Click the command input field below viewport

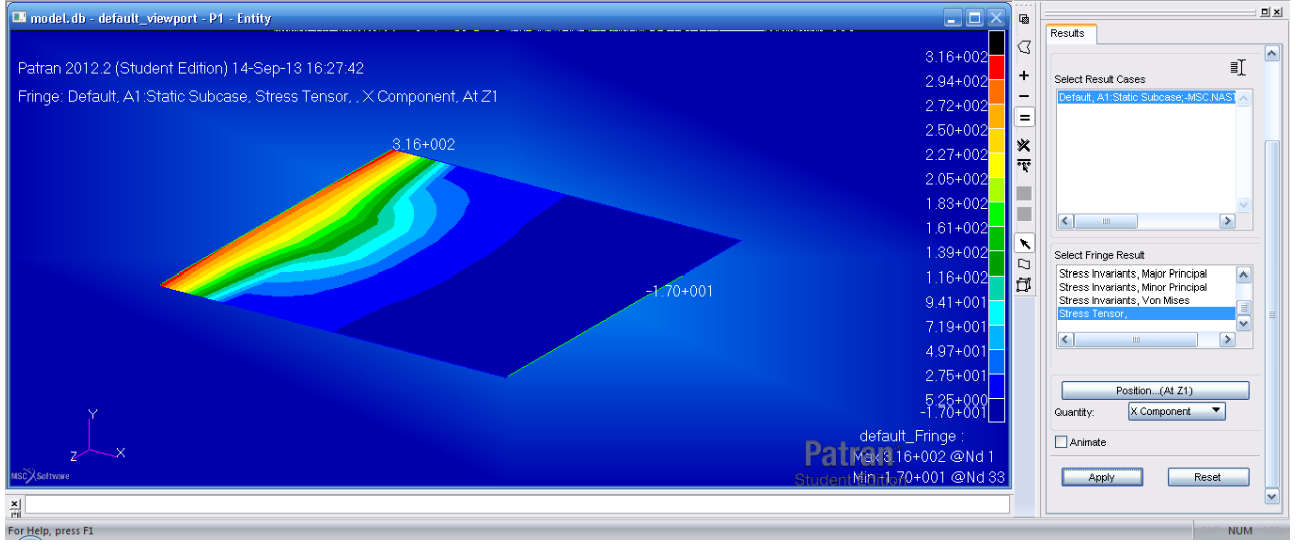point(516,505)
